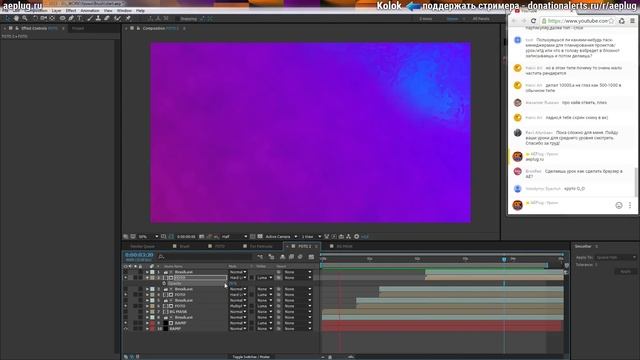Toggle the viewer transparency grid
Screen dimensions: 640x360
click(x=260, y=237)
